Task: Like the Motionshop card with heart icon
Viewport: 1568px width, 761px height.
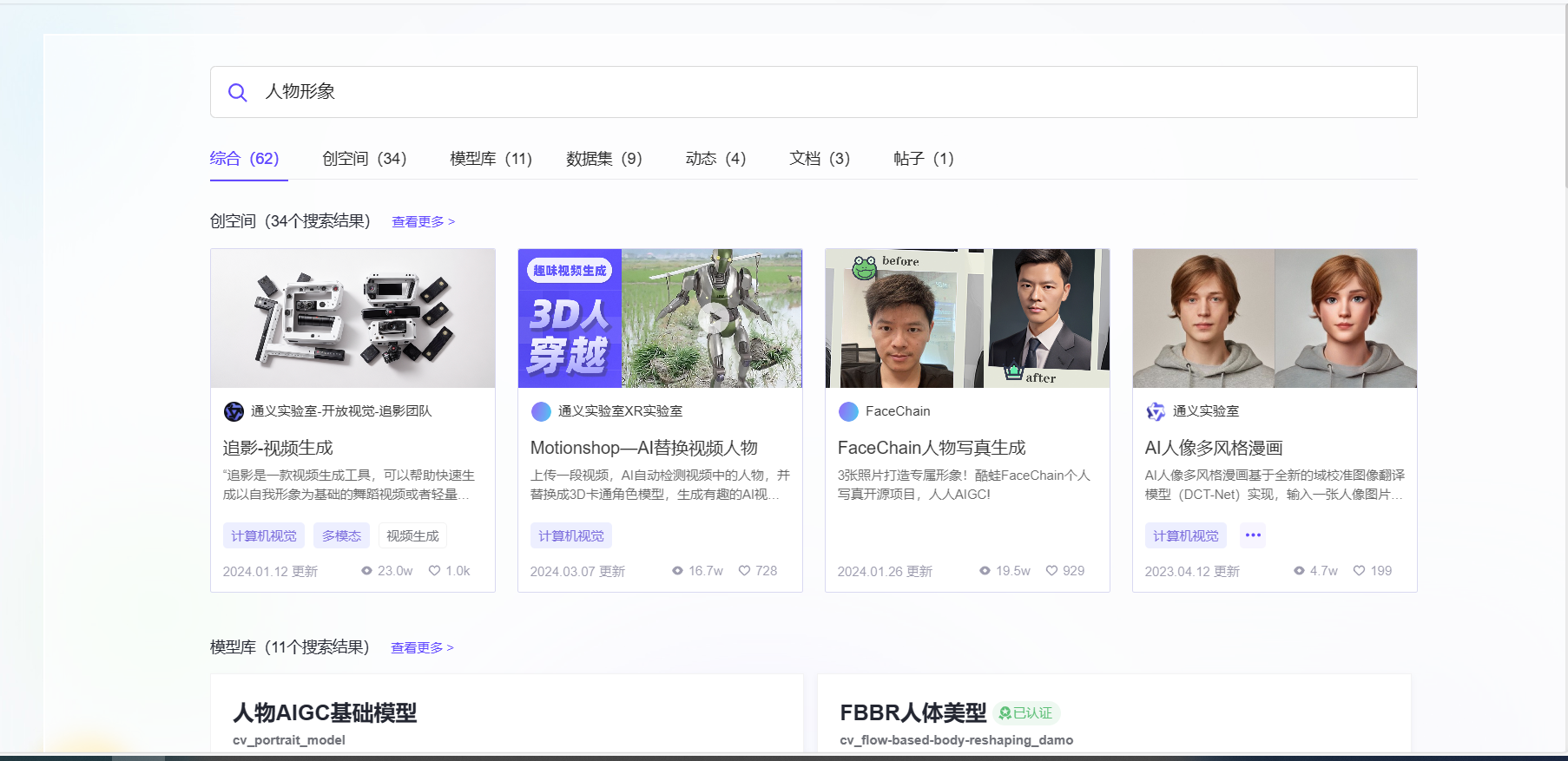Action: (744, 571)
